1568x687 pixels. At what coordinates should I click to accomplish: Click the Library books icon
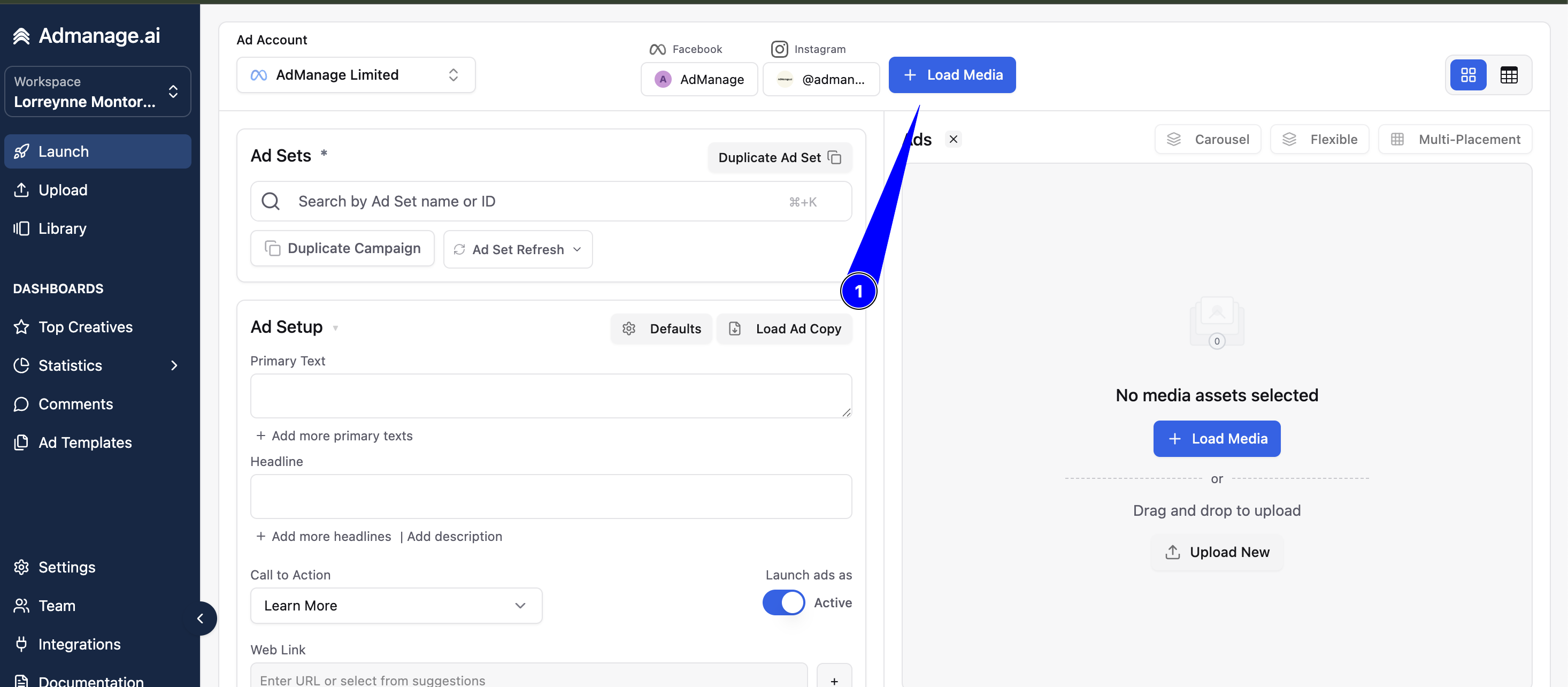[21, 228]
